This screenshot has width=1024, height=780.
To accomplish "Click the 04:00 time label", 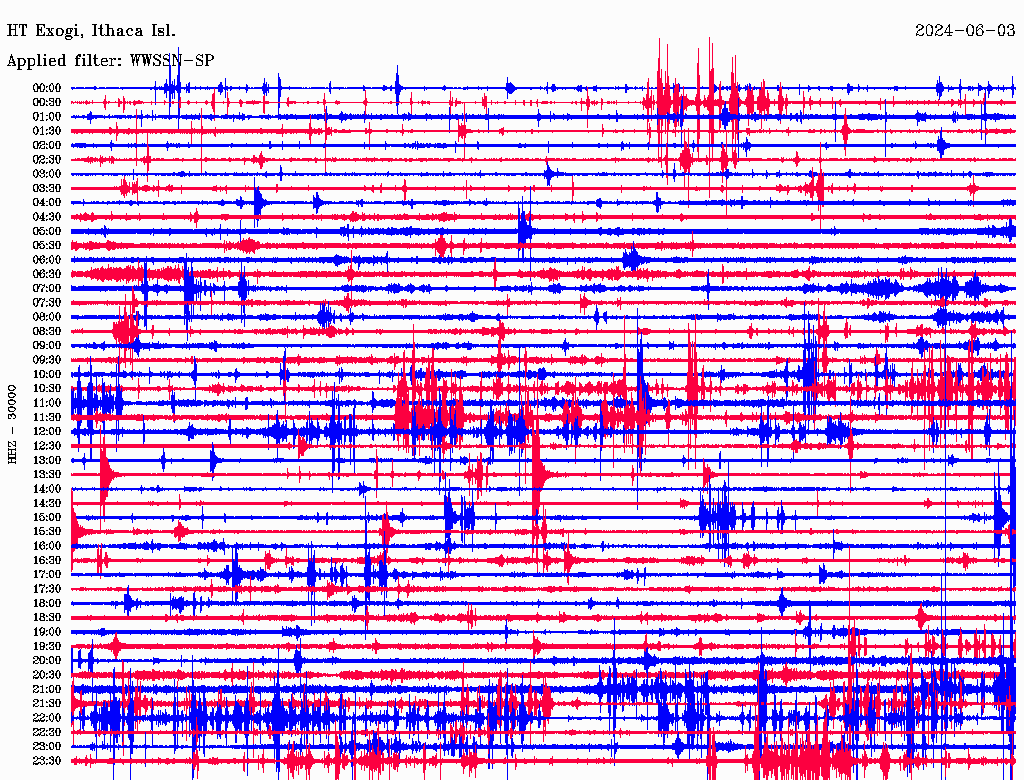I will pyautogui.click(x=47, y=203).
